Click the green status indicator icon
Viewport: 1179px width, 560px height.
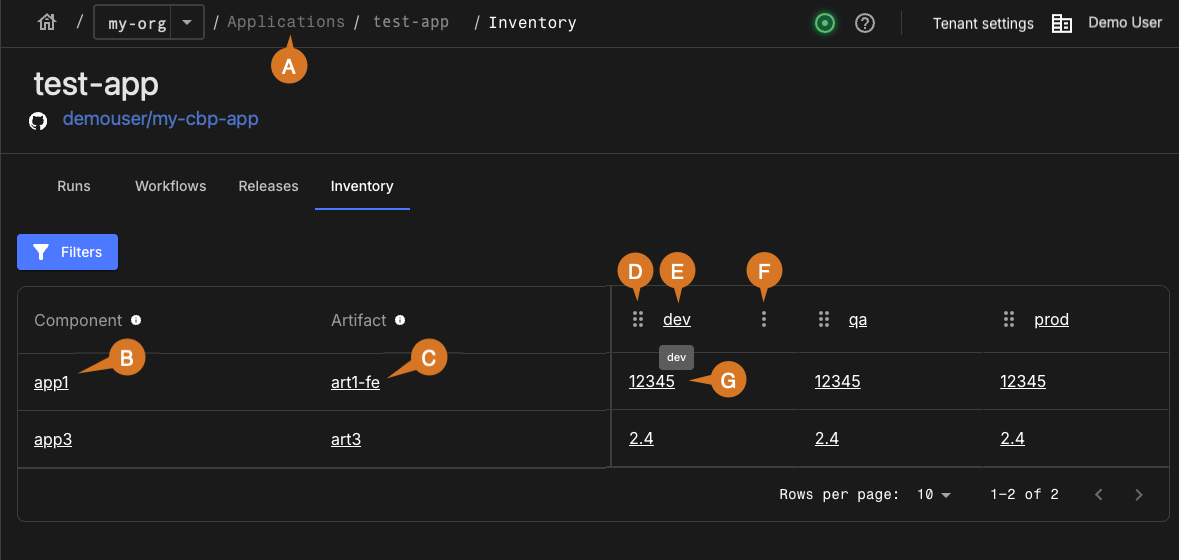click(825, 23)
